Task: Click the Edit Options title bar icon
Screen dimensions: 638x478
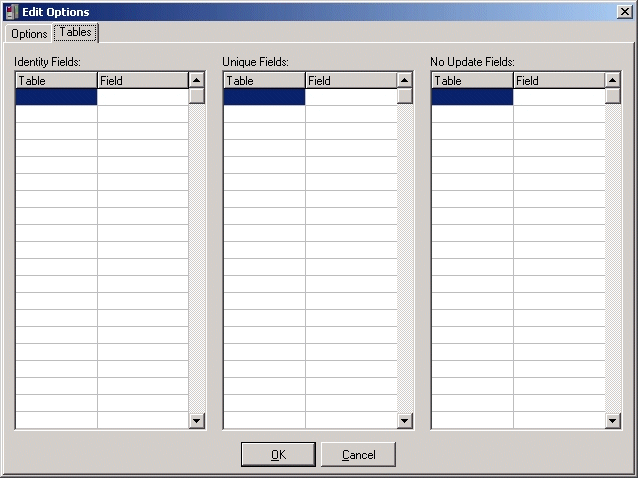Action: point(11,12)
